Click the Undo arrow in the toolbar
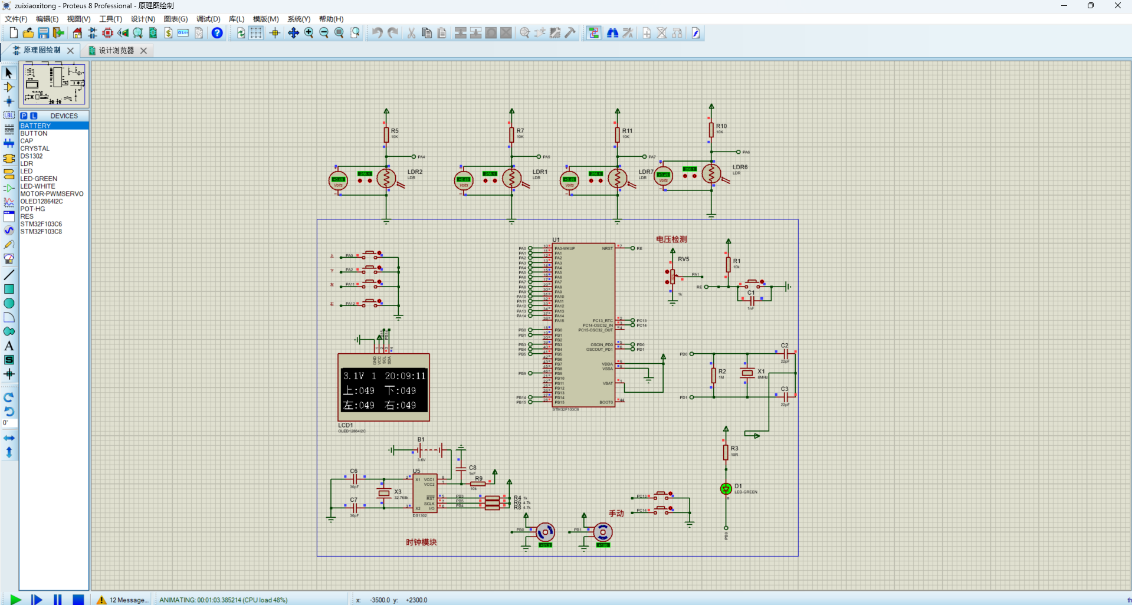The width and height of the screenshot is (1132, 605). pyautogui.click(x=377, y=33)
